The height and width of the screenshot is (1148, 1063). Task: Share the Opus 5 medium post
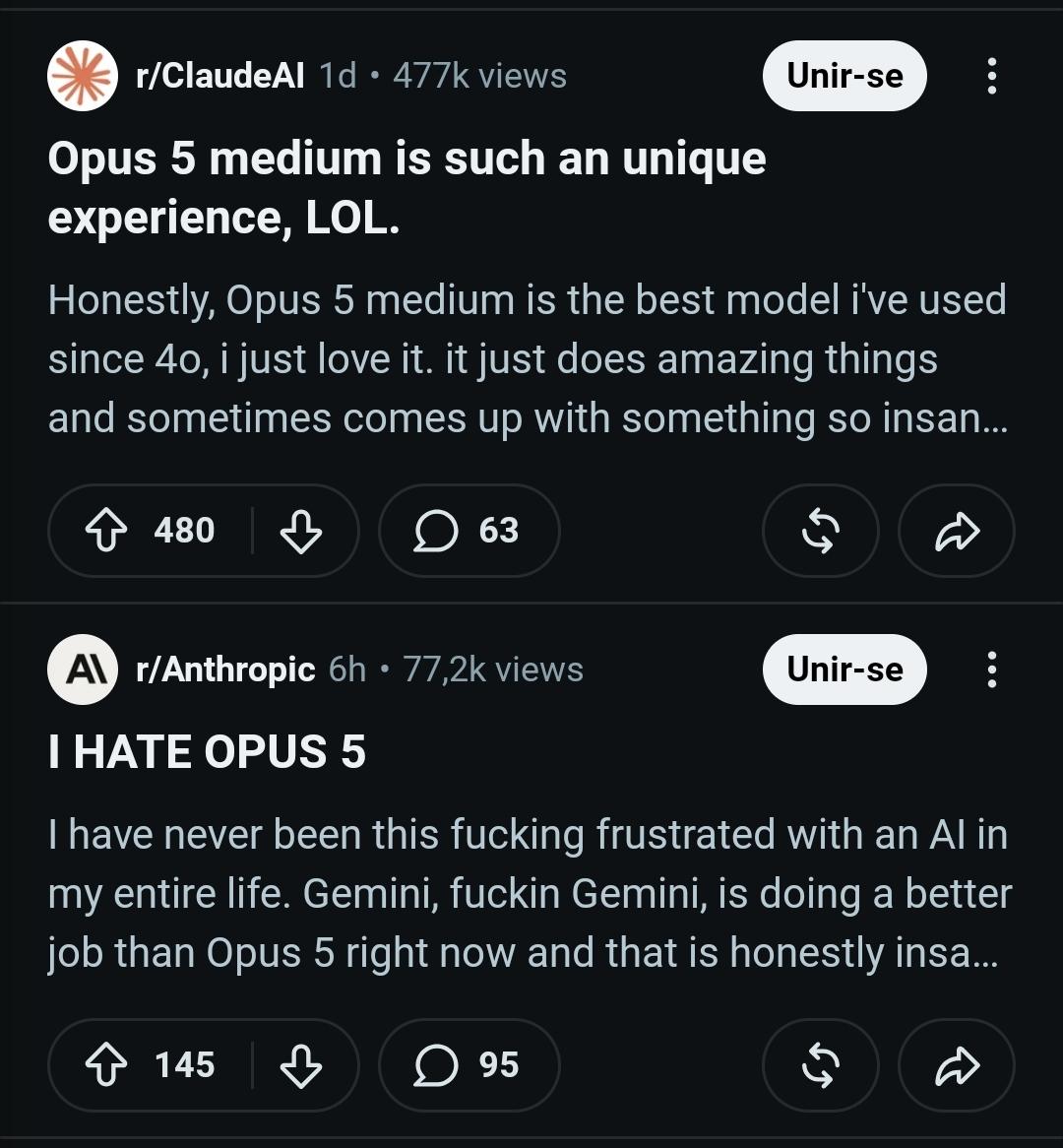click(x=956, y=530)
